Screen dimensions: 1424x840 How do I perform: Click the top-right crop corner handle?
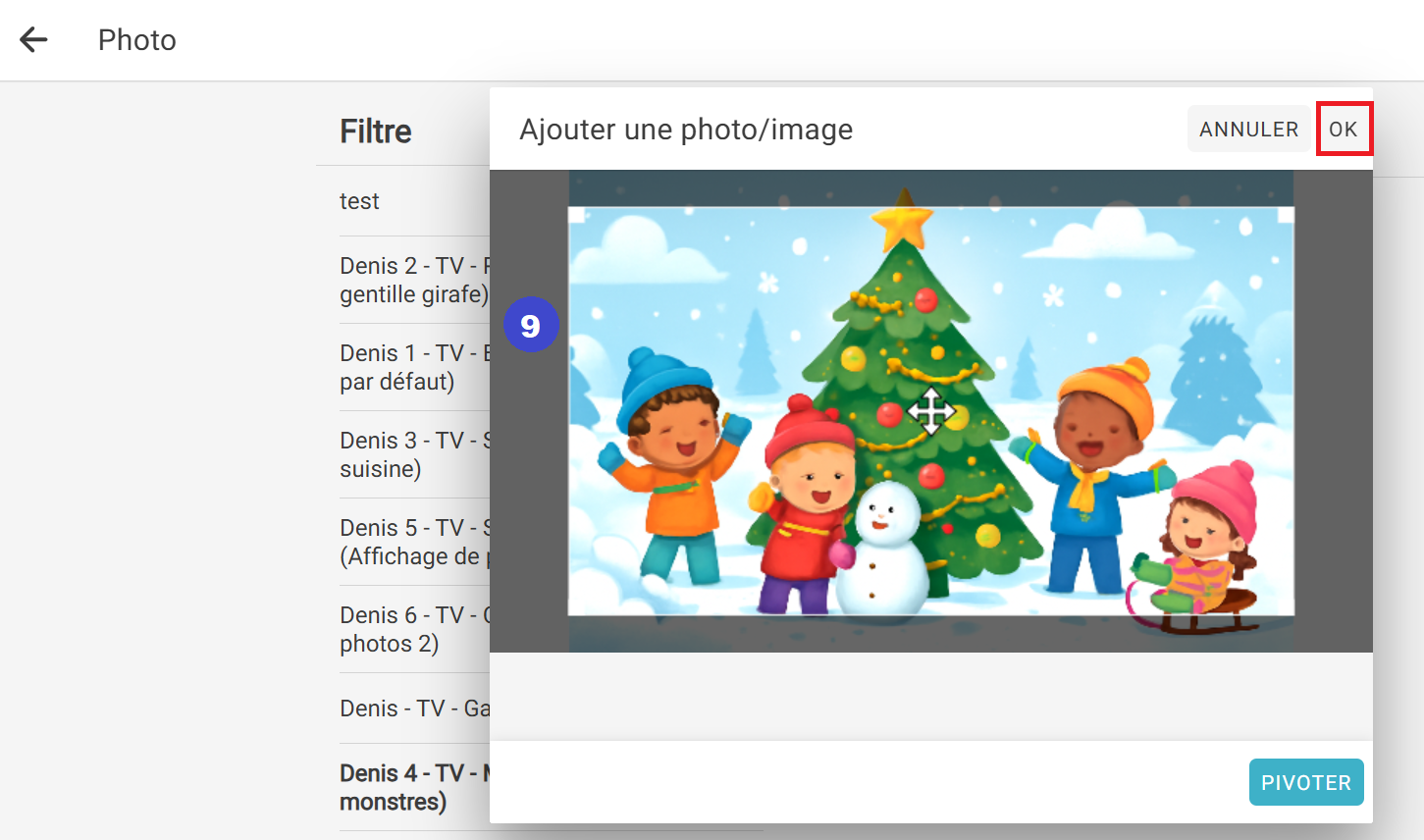tap(1286, 215)
